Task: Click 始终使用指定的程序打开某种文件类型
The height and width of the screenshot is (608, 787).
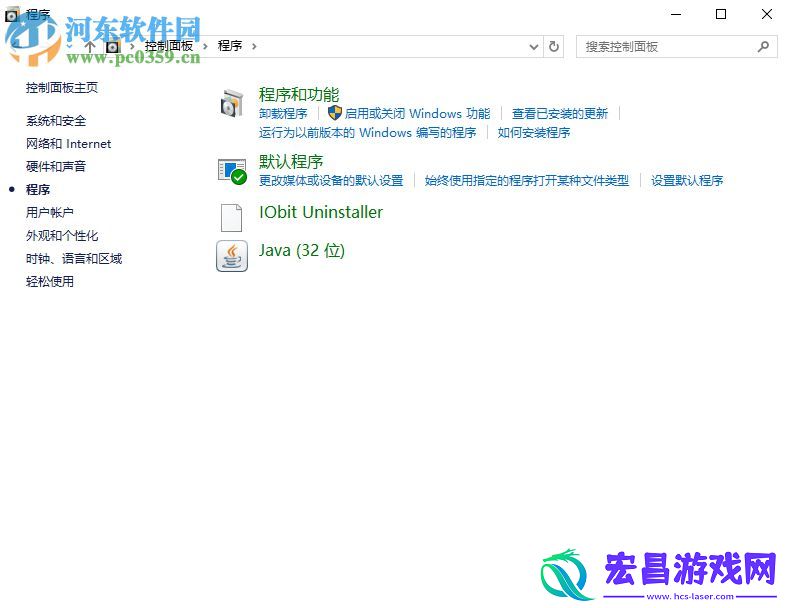Action: [x=527, y=180]
